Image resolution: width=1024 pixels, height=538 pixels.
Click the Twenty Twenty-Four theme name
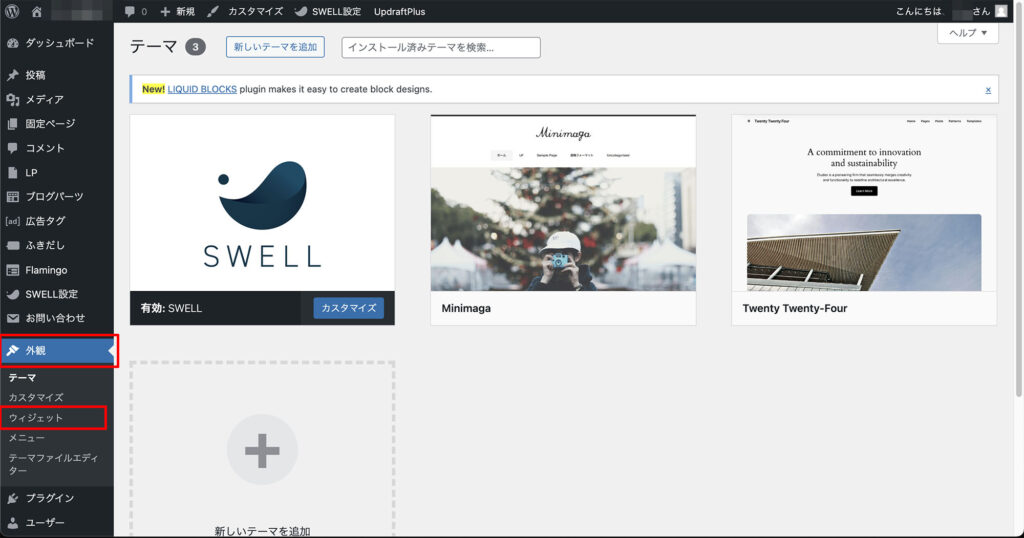(795, 308)
